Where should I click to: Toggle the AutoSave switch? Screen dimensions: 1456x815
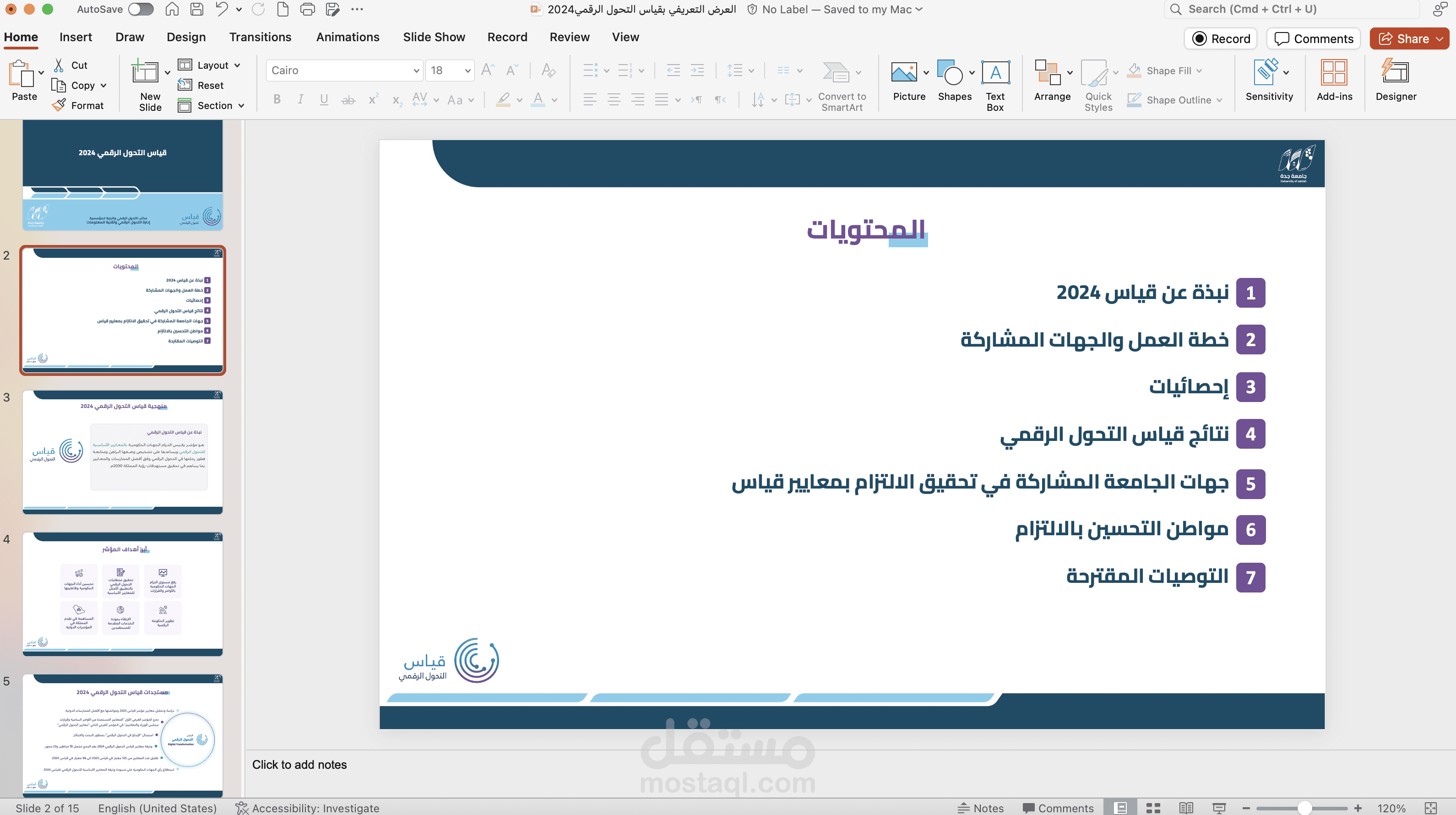click(141, 9)
